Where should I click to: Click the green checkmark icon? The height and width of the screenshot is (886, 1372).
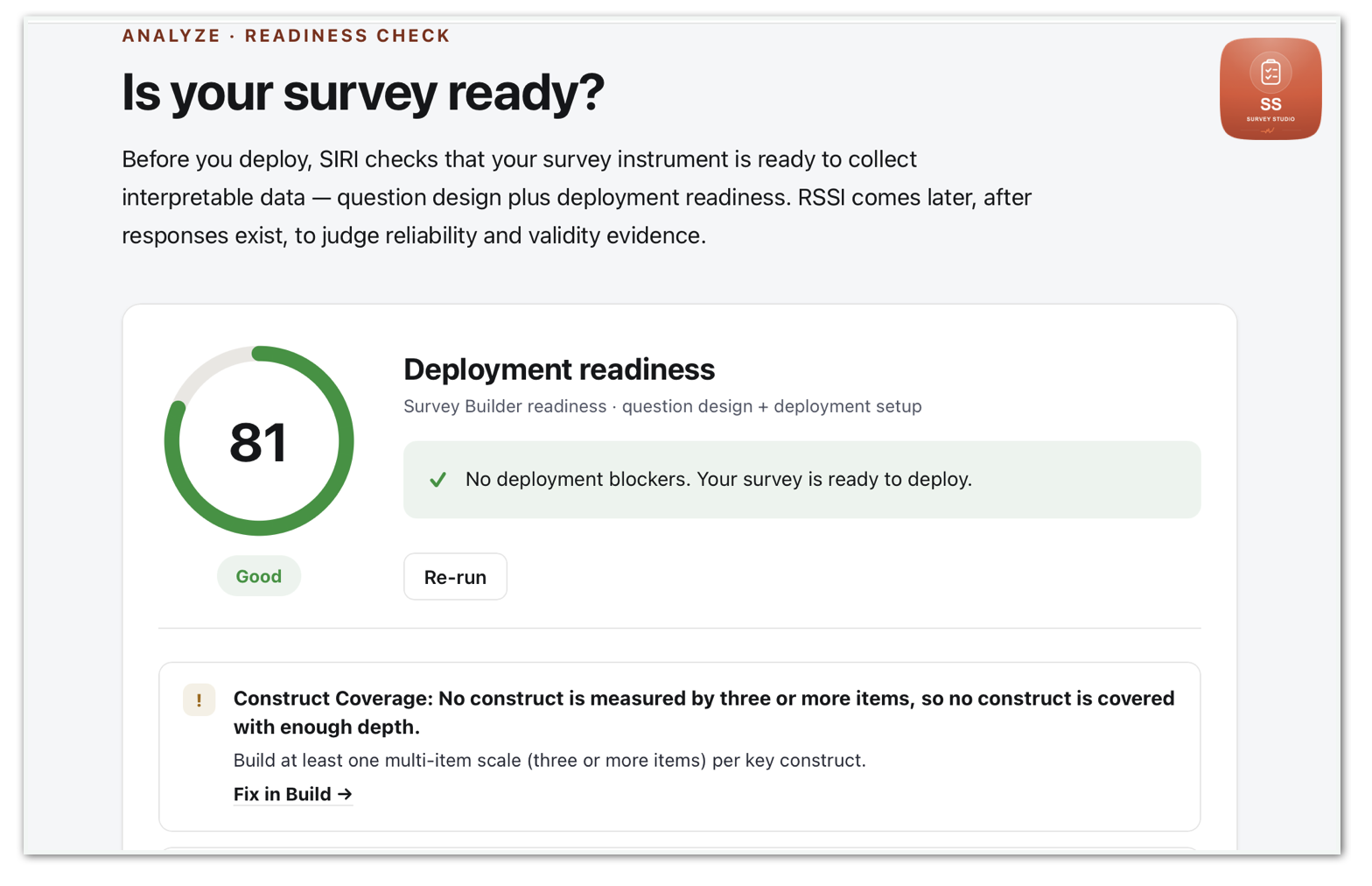click(437, 480)
